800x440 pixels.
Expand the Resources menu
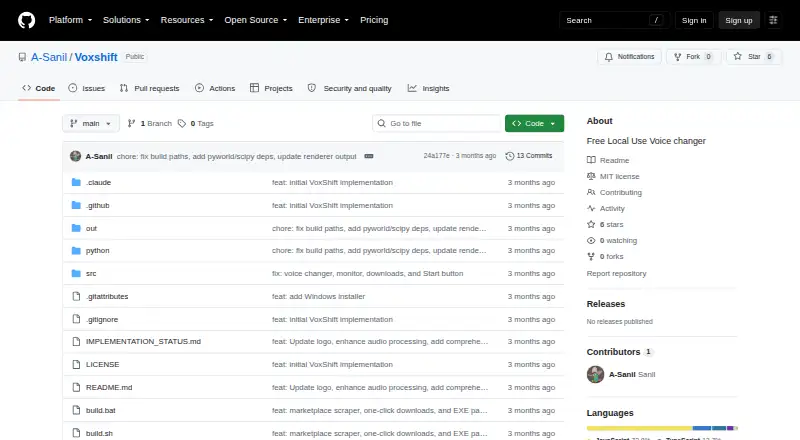[x=187, y=20]
